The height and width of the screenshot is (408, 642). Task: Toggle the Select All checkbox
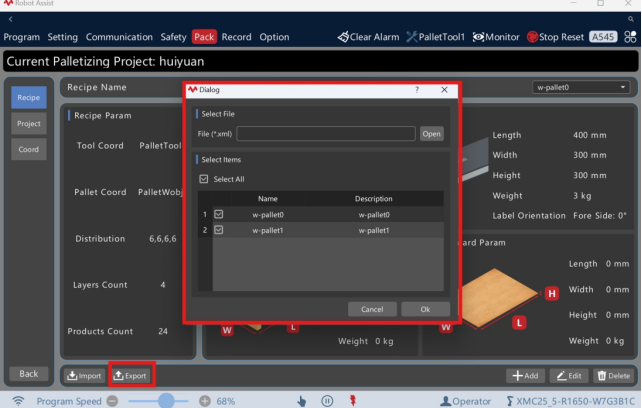(x=203, y=179)
